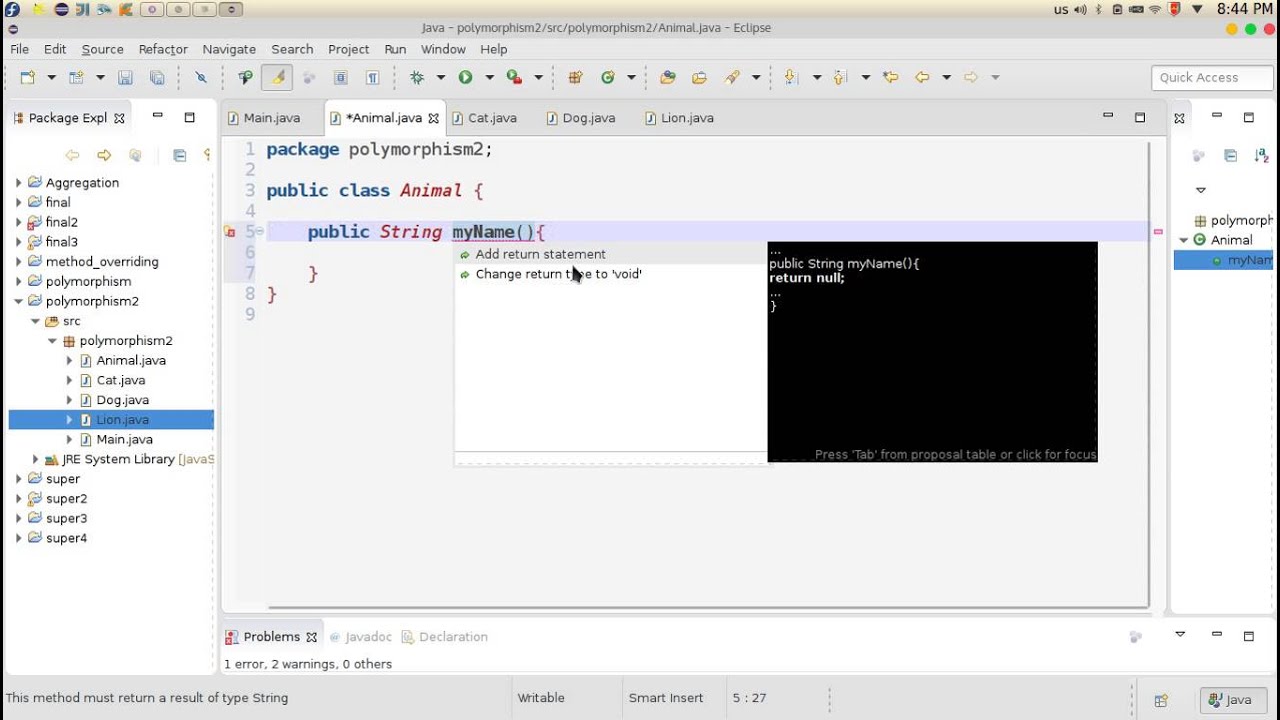Select the super3 project

coord(66,518)
